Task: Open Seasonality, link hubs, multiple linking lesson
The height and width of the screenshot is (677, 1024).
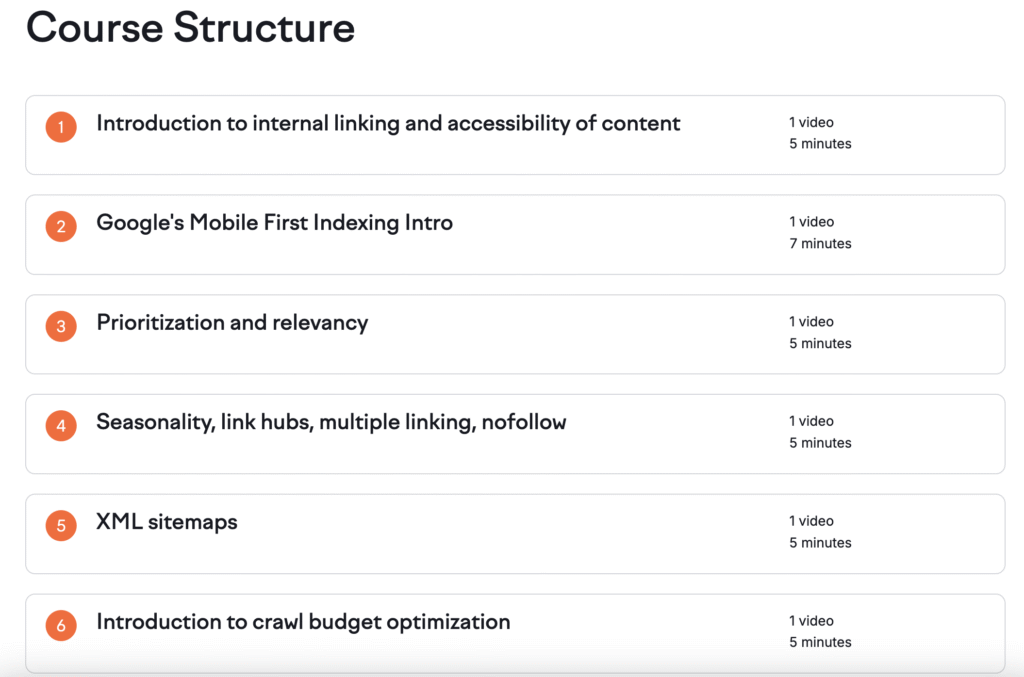Action: coord(331,422)
